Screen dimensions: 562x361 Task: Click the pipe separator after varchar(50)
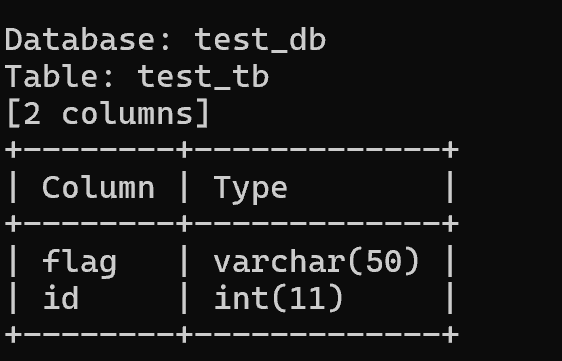coord(451,261)
